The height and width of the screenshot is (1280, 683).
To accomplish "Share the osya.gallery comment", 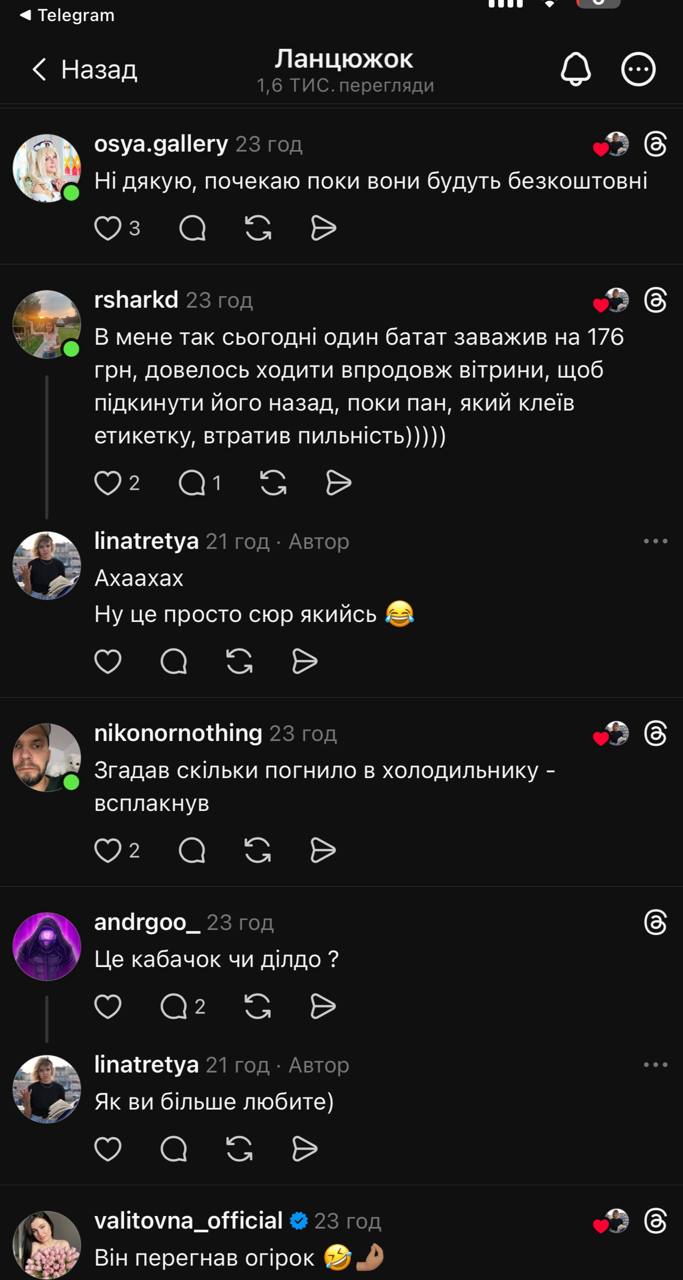I will point(323,229).
